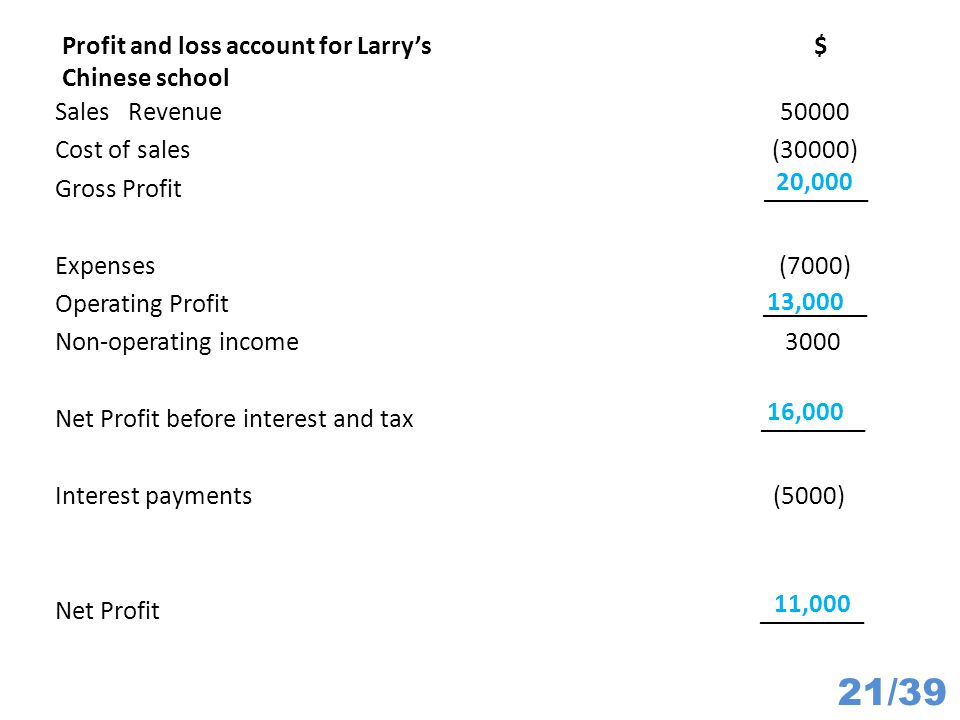Select the (30000) cost of sales figure

pos(814,150)
